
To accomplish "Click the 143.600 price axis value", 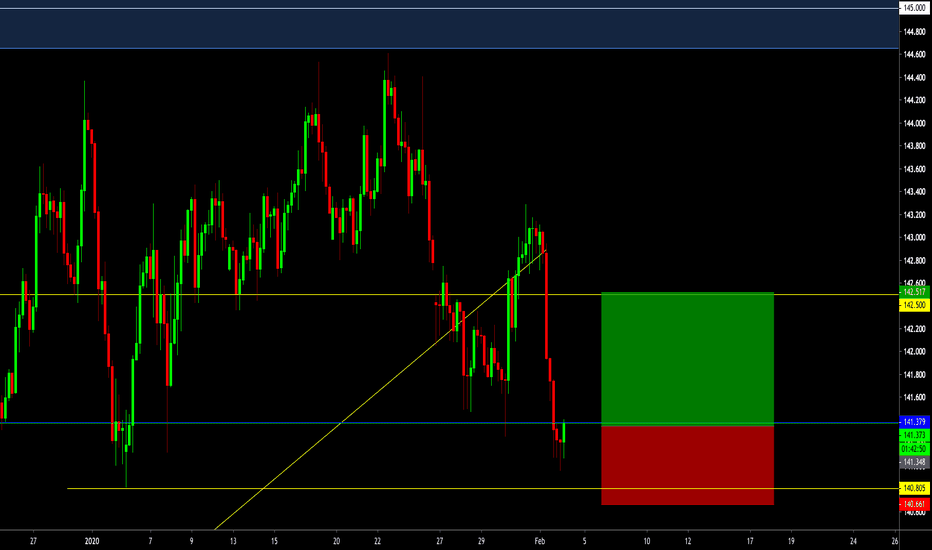I will coord(914,169).
